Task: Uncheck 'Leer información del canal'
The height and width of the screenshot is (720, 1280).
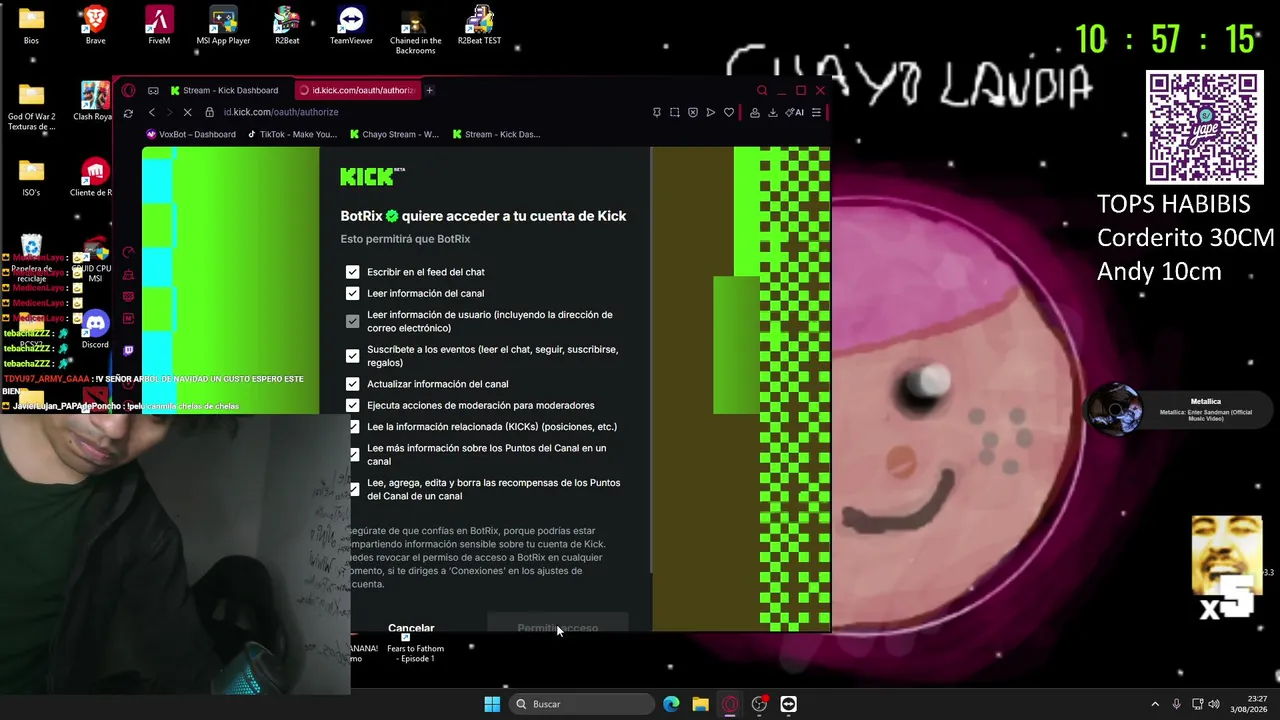Action: coord(352,293)
